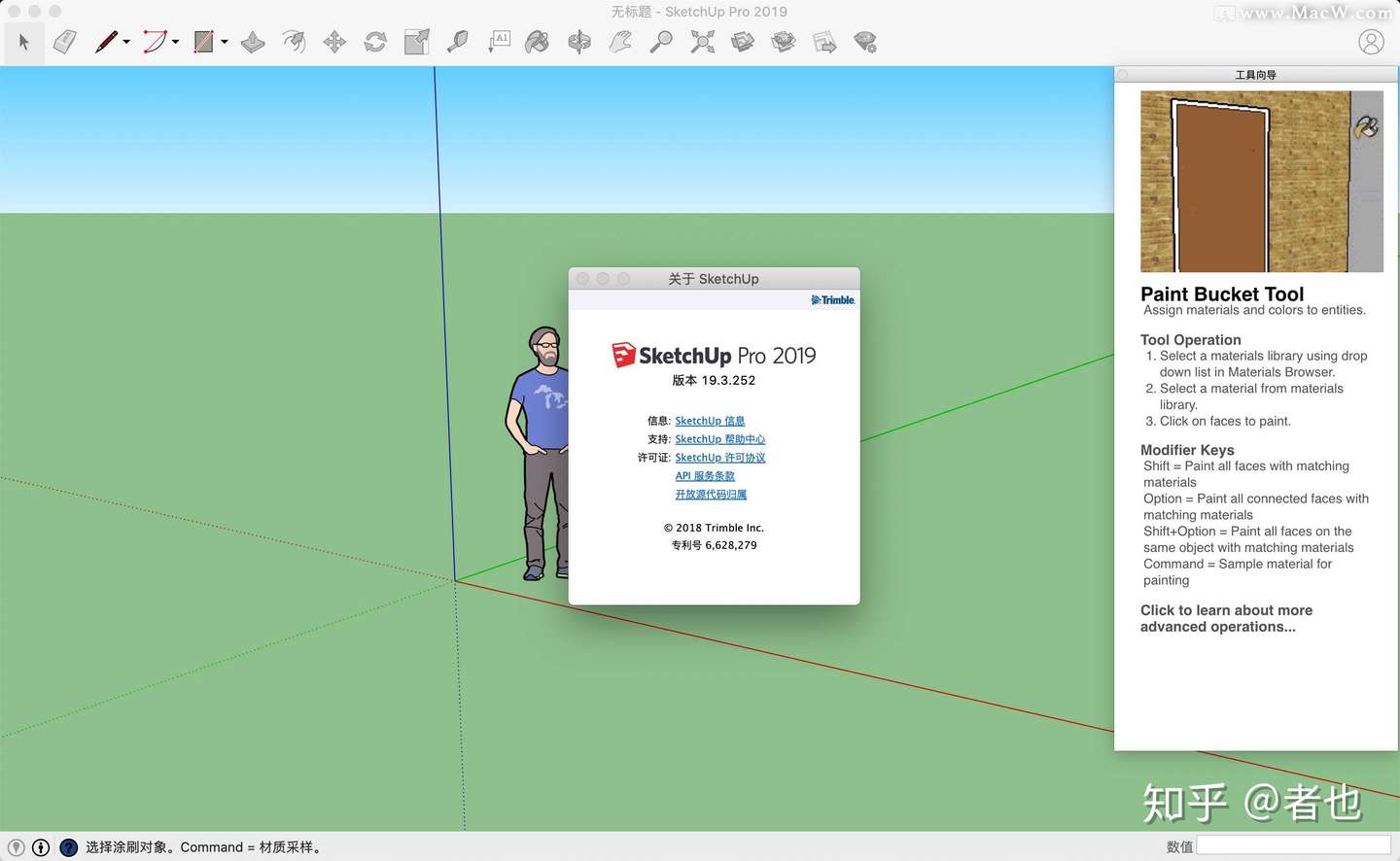Select the Move tool
1400x861 pixels.
point(334,42)
